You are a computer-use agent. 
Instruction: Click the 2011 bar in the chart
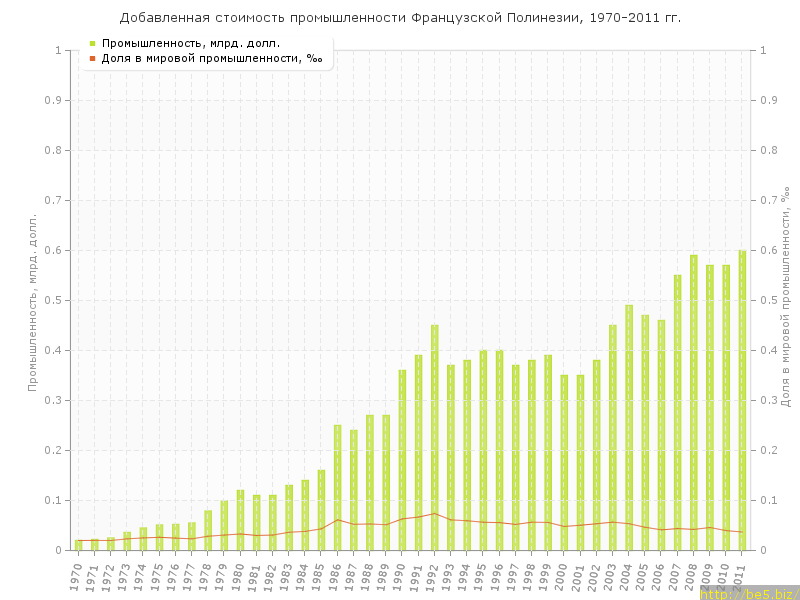click(x=742, y=400)
